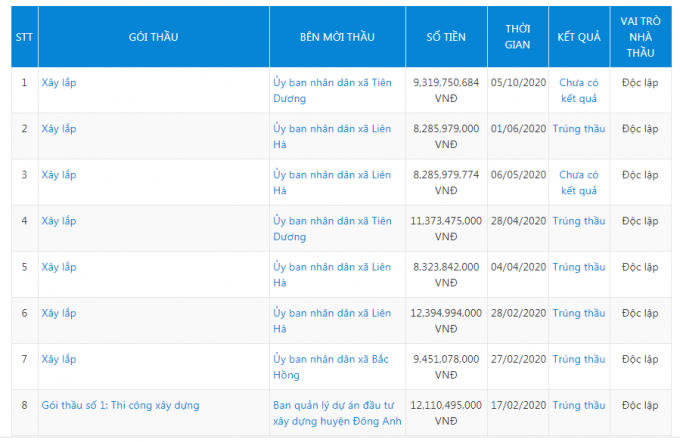Click 'Chưa có kết quả' in row 1
The width and height of the screenshot is (680, 442).
click(578, 90)
